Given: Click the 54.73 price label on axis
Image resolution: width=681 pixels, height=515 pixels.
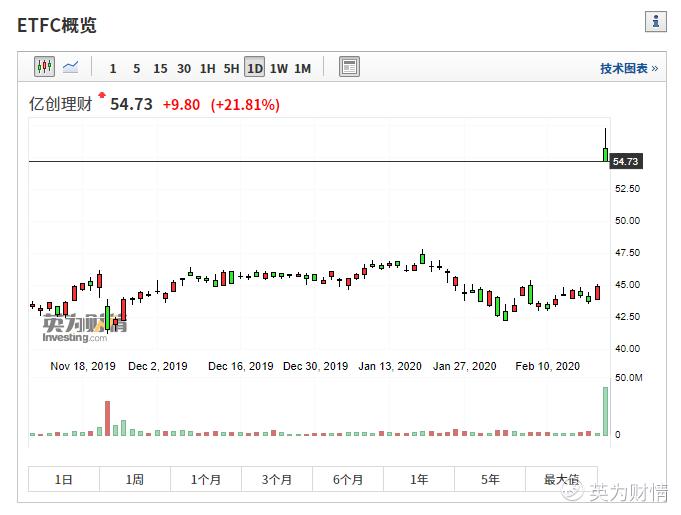Looking at the screenshot, I should [626, 162].
